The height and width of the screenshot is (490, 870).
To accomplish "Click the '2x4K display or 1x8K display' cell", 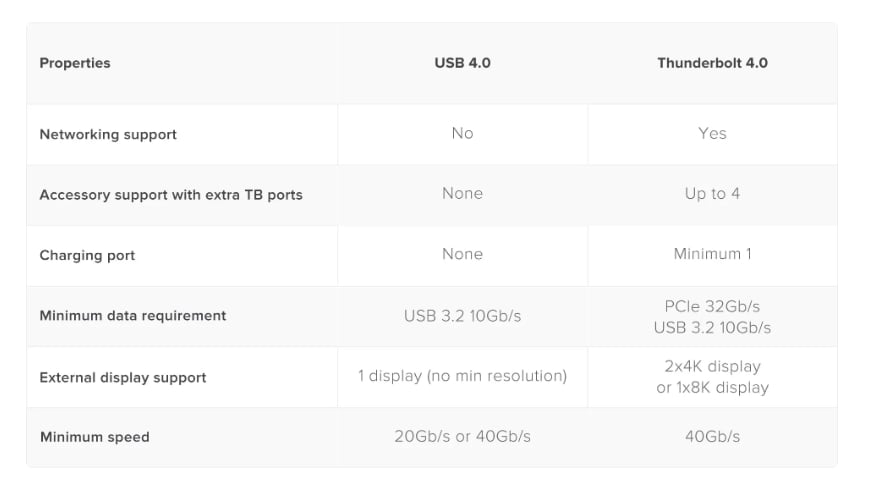I will (x=712, y=377).
